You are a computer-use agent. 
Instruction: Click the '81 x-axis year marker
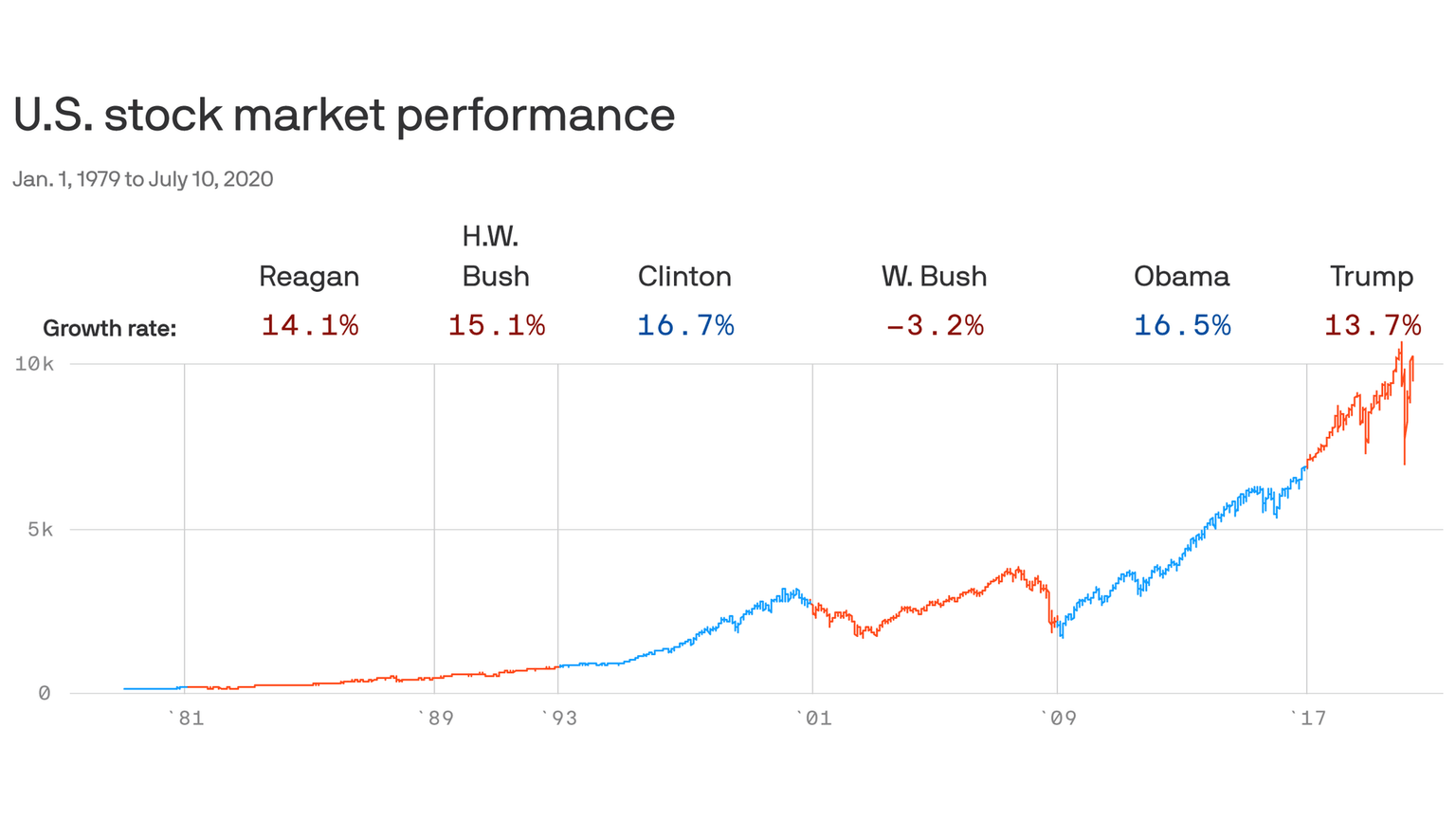click(x=186, y=719)
